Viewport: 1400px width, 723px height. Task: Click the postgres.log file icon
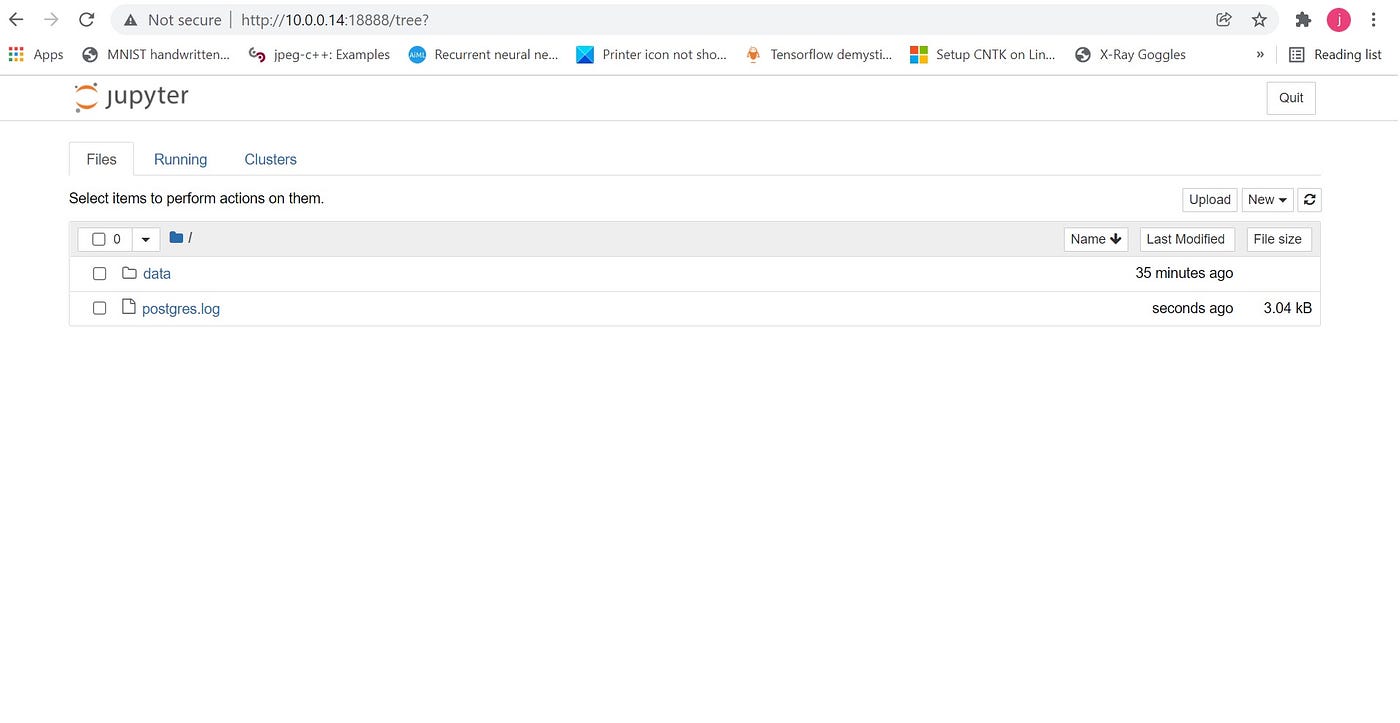128,307
